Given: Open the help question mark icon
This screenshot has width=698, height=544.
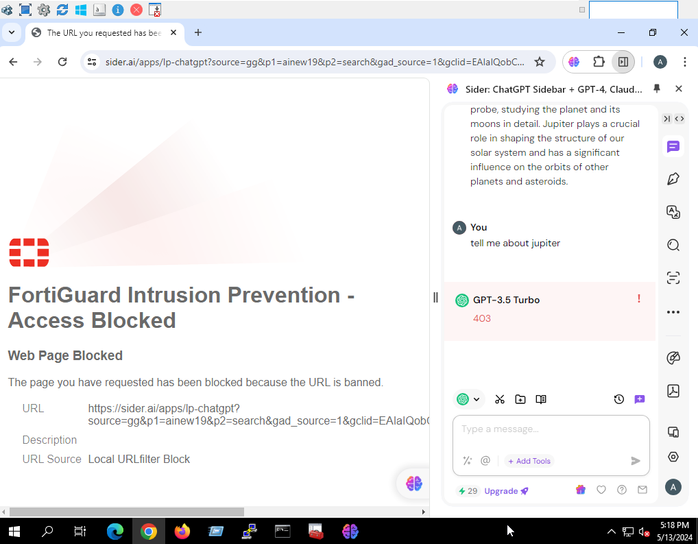Looking at the screenshot, I should (x=621, y=490).
